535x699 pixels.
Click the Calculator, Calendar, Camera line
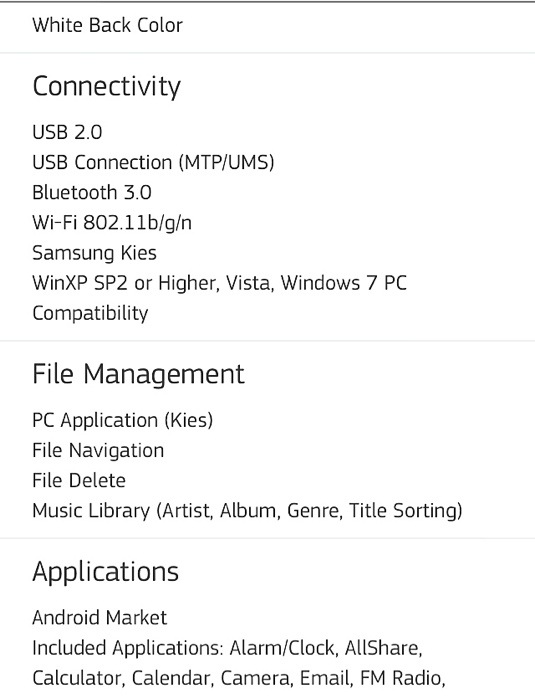coord(239,678)
